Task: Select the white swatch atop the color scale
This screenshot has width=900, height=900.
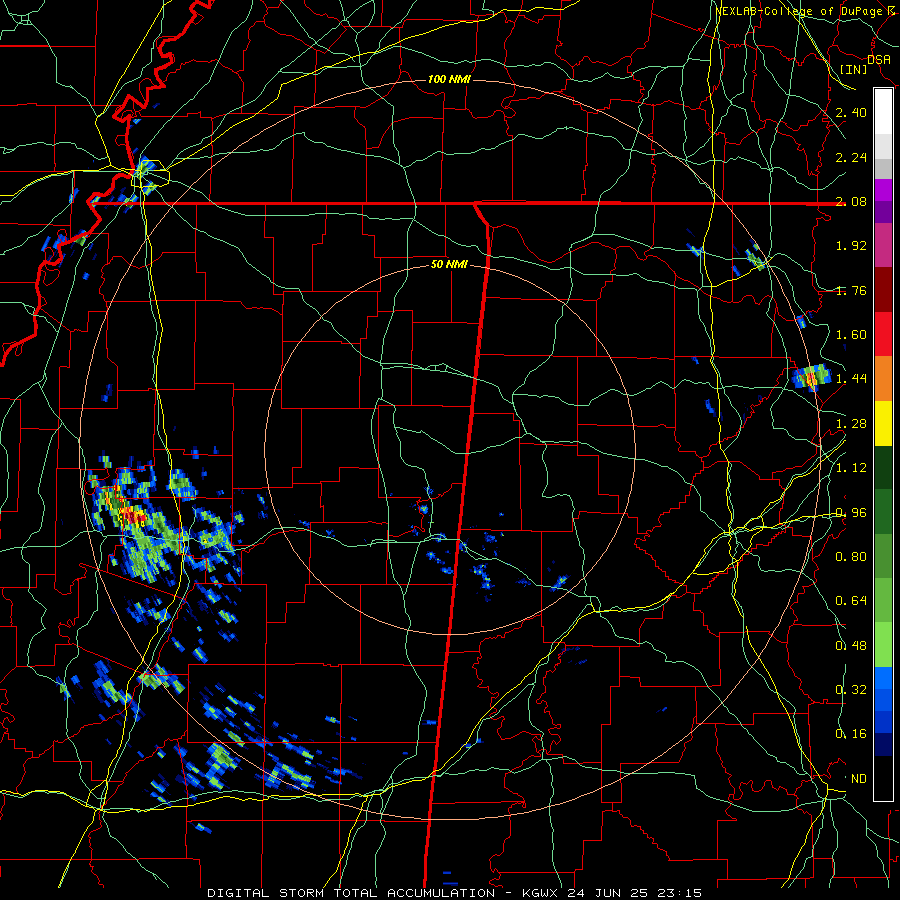Action: [x=883, y=112]
